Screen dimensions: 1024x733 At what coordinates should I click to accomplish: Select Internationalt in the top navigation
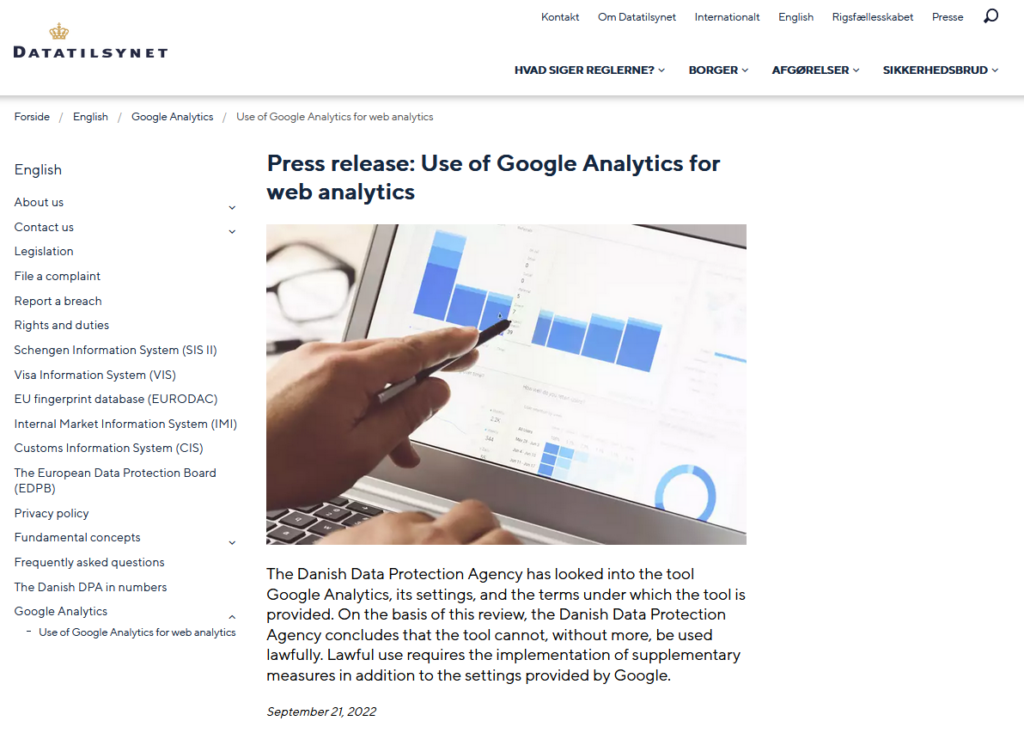point(727,17)
